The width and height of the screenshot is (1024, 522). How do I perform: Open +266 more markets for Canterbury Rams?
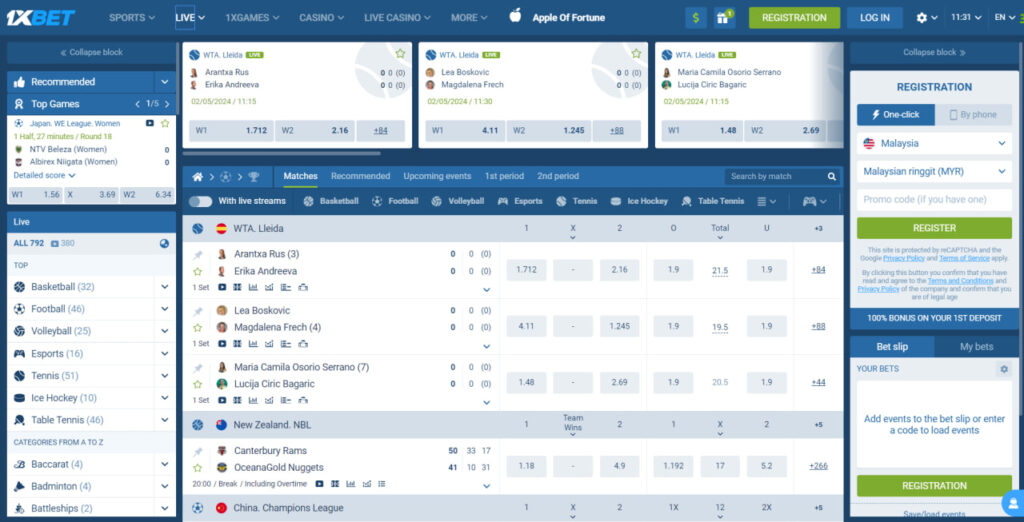(818, 466)
